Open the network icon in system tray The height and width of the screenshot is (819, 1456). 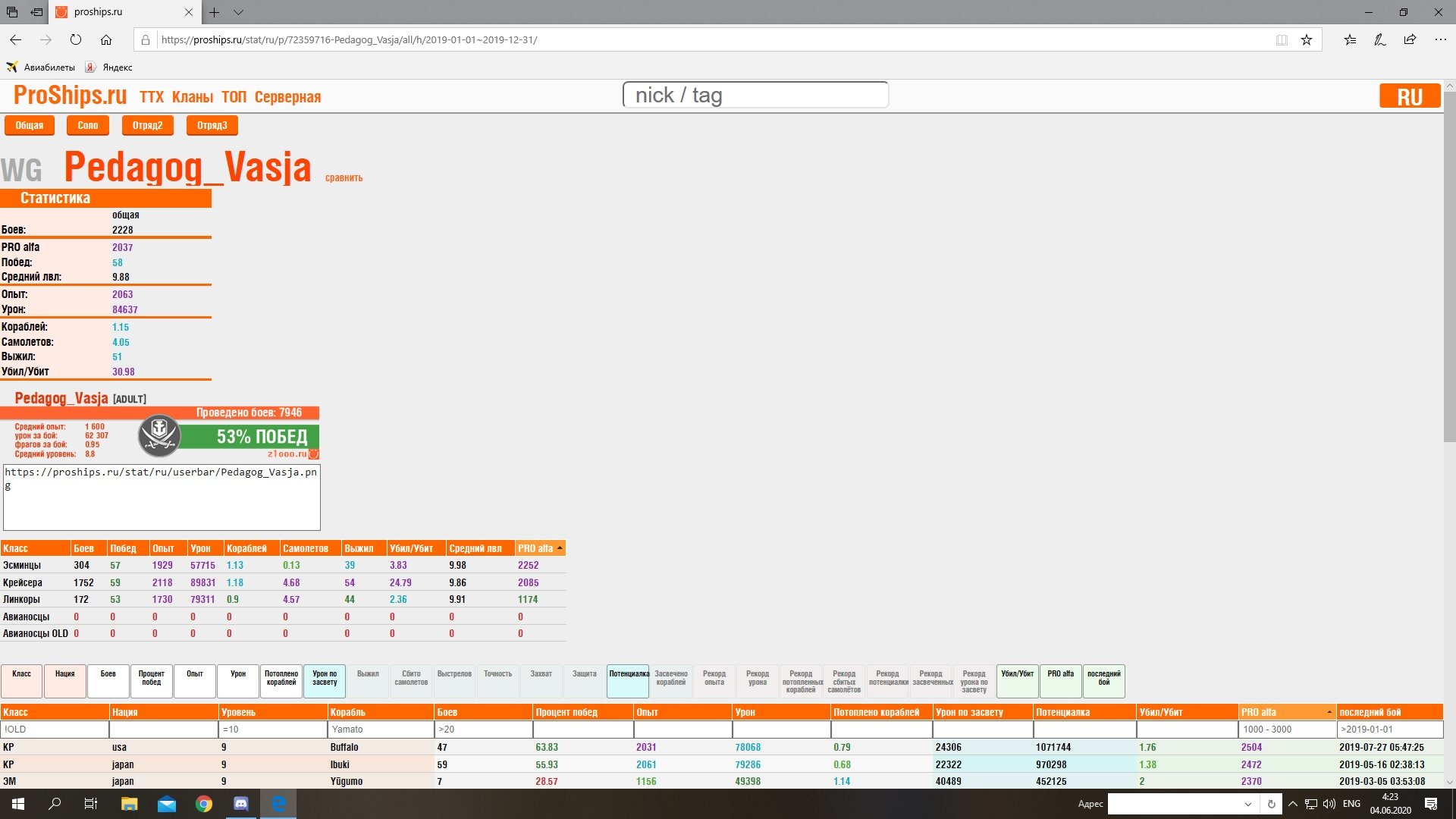point(1311,804)
